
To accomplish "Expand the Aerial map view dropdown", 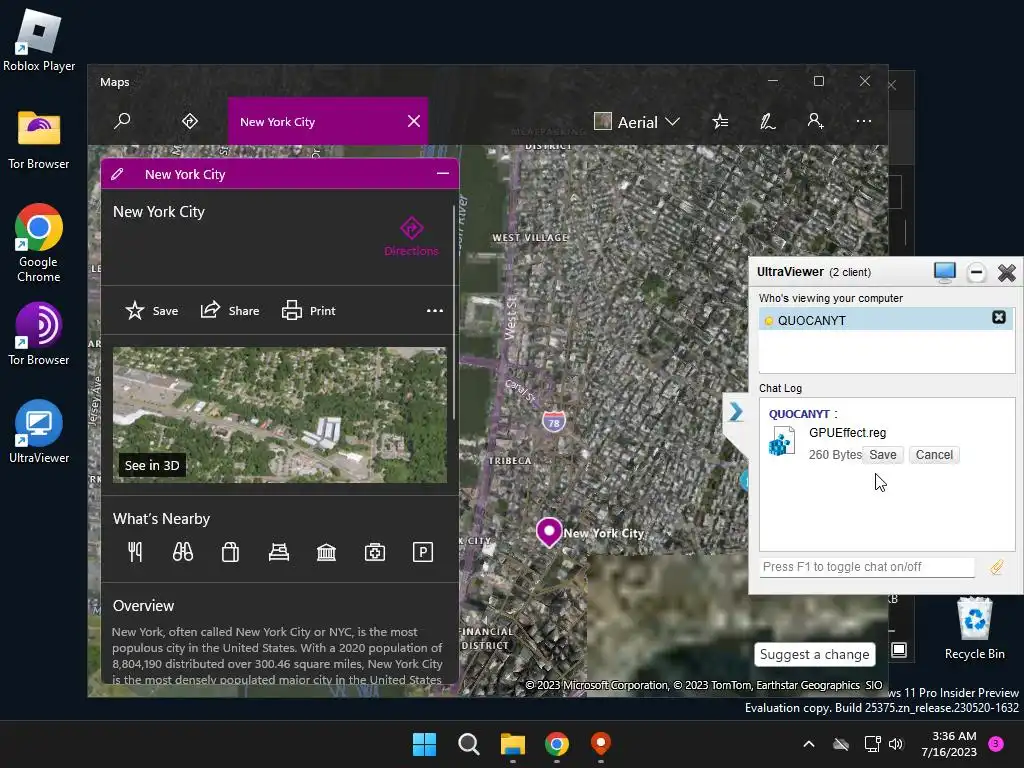I will coord(638,122).
